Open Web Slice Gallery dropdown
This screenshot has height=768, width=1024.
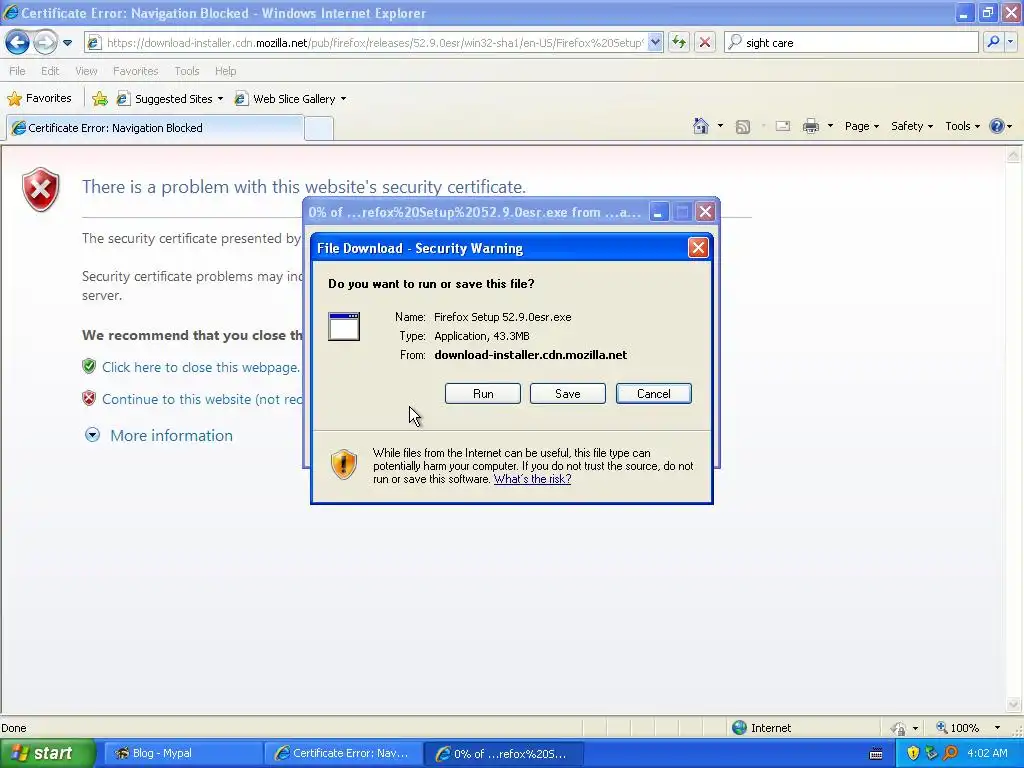(x=291, y=99)
